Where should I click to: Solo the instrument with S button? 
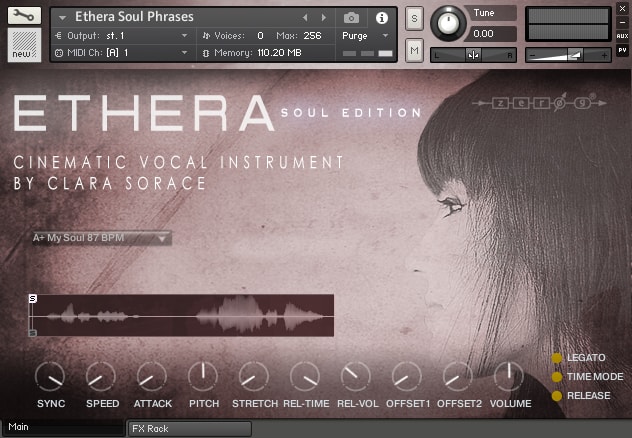(414, 18)
